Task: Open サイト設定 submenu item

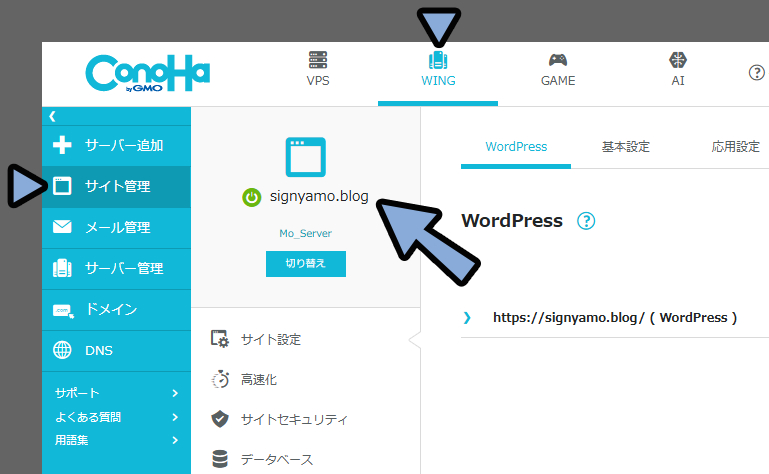Action: tap(271, 340)
